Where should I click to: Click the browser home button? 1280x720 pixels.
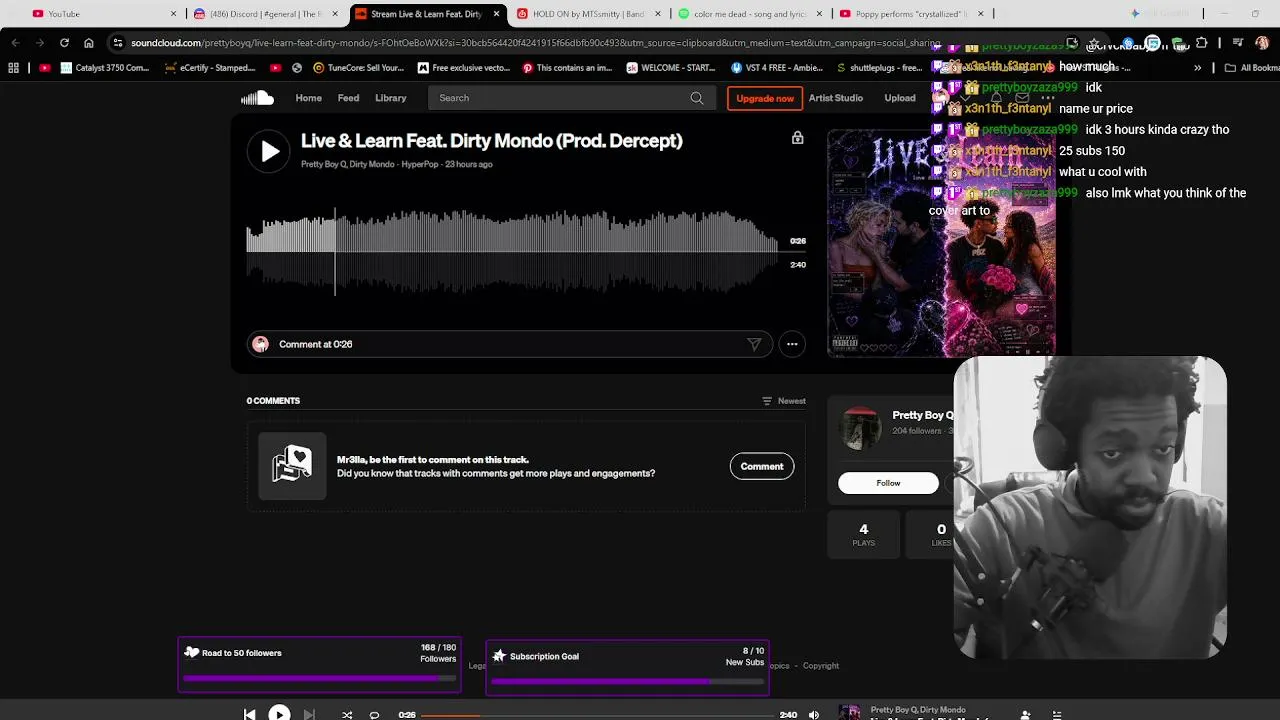(88, 43)
